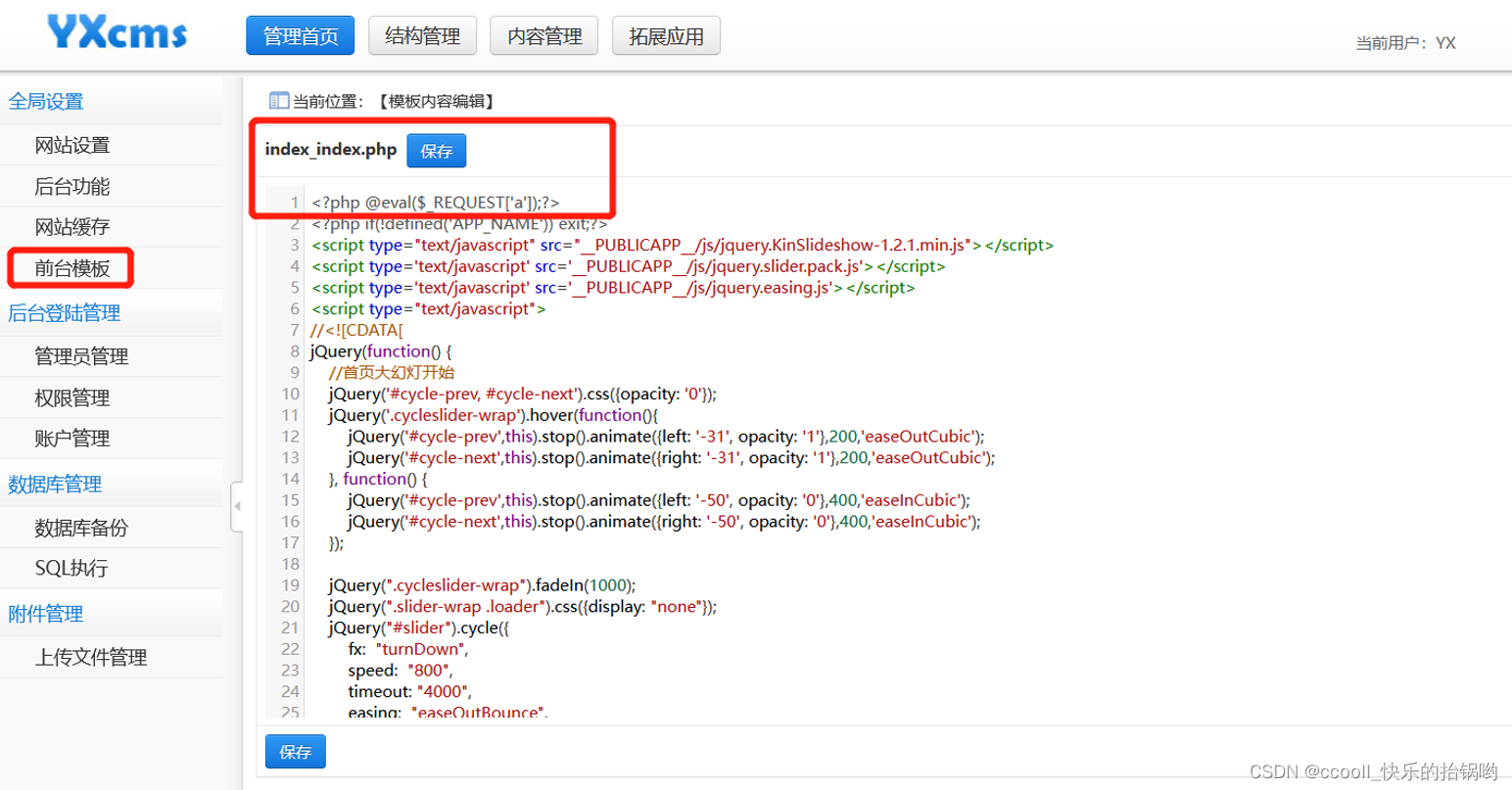The height and width of the screenshot is (790, 1512).
Task: Select the 数据库管理 section header
Action: pos(55,485)
